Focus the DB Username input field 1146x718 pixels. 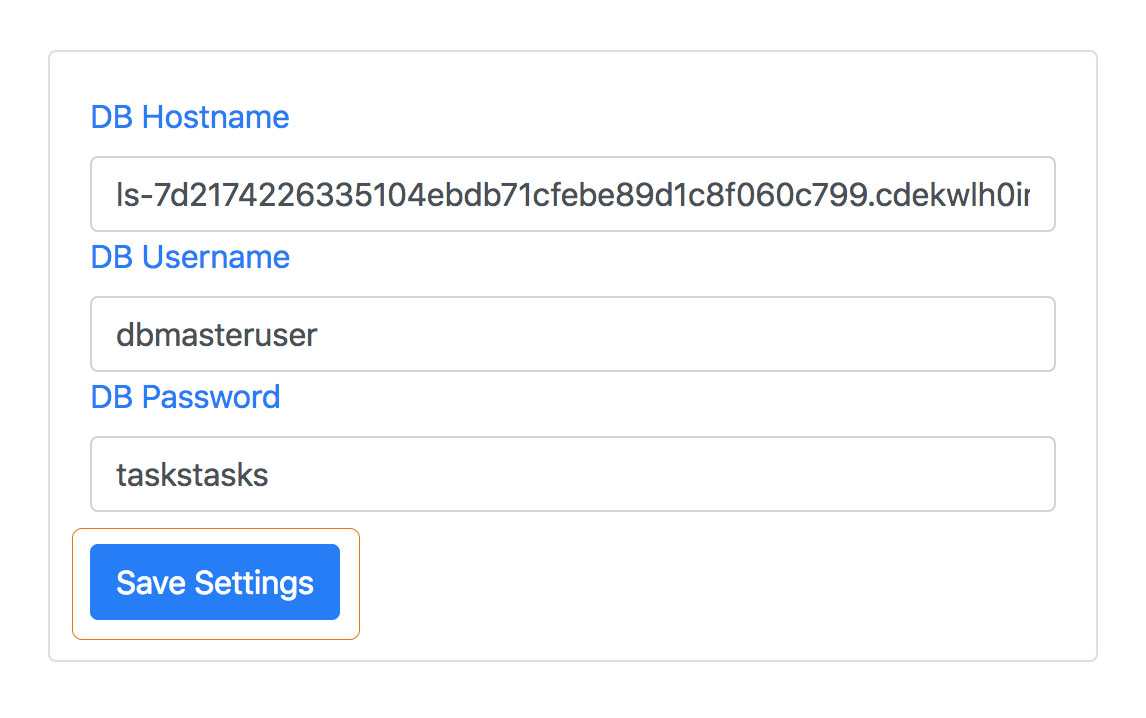pyautogui.click(x=572, y=334)
